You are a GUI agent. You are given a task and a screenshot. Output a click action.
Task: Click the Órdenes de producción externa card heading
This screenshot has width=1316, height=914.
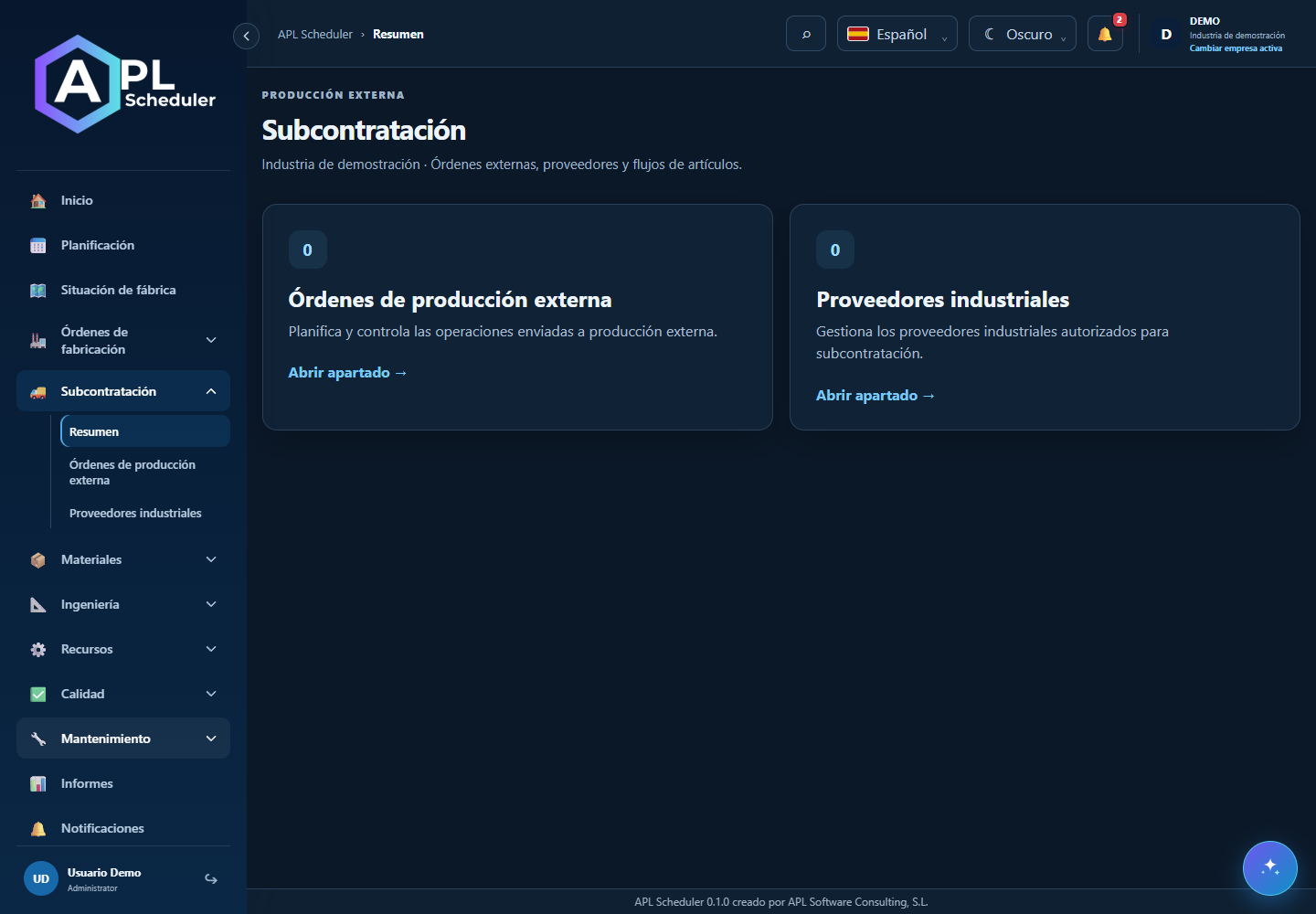(450, 300)
